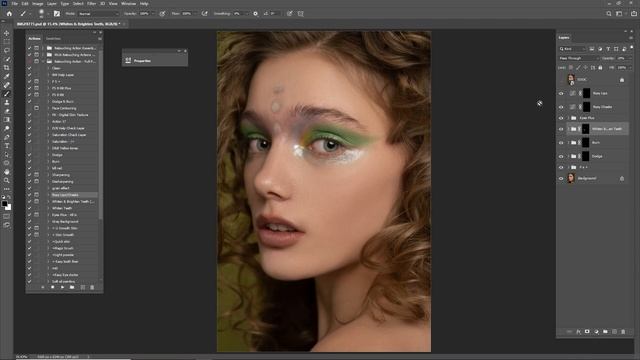The height and width of the screenshot is (360, 640).
Task: Toggle visibility of top Rosy Lips layer
Action: click(561, 93)
